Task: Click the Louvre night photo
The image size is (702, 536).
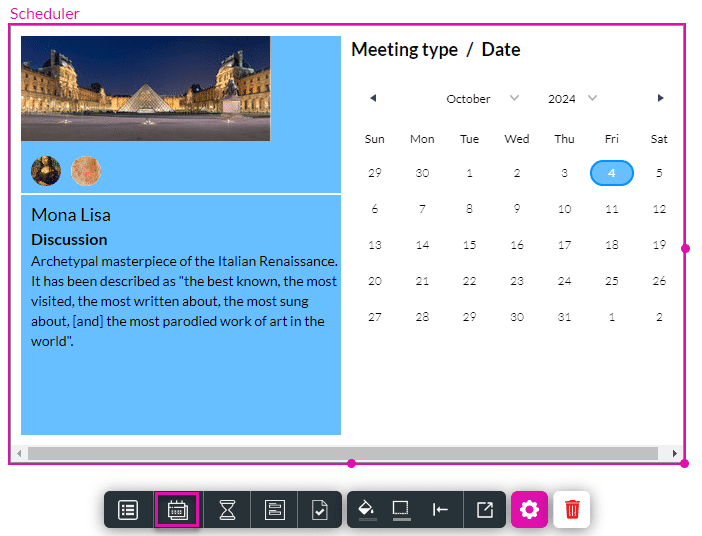Action: coord(146,88)
